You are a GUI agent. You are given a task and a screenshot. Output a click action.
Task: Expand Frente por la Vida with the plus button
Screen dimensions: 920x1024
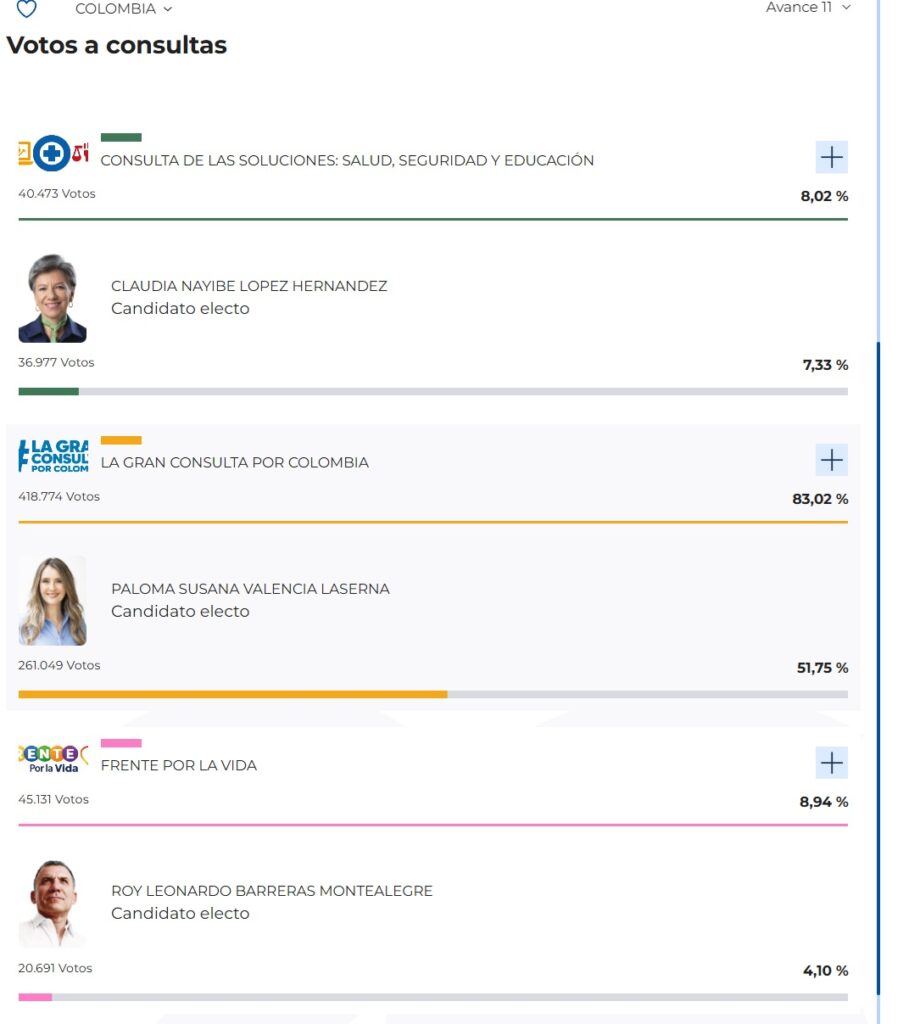point(830,763)
